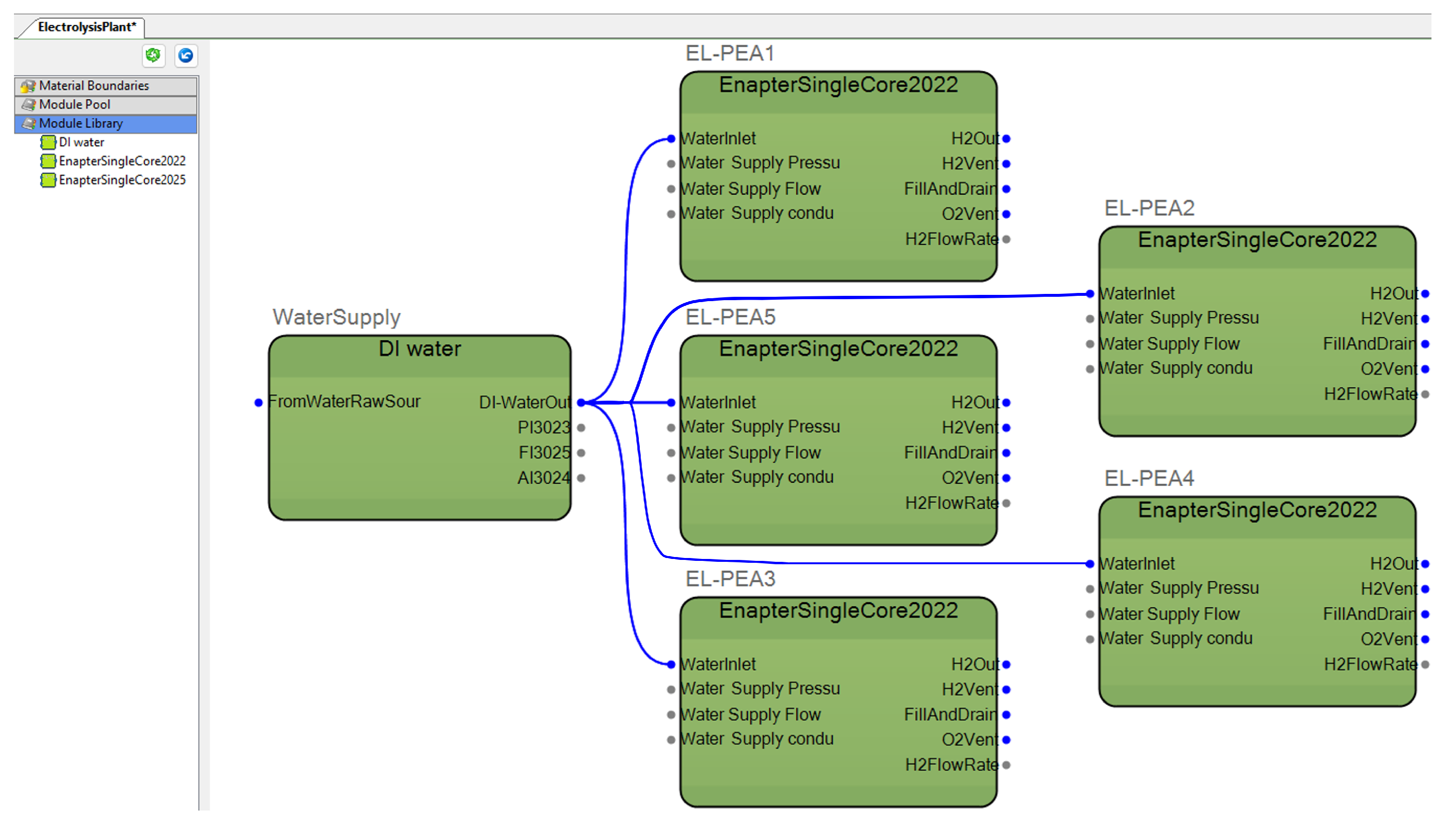Click the WaterInlet port on the EL-PEA2 block
1456x824 pixels.
[1090, 294]
